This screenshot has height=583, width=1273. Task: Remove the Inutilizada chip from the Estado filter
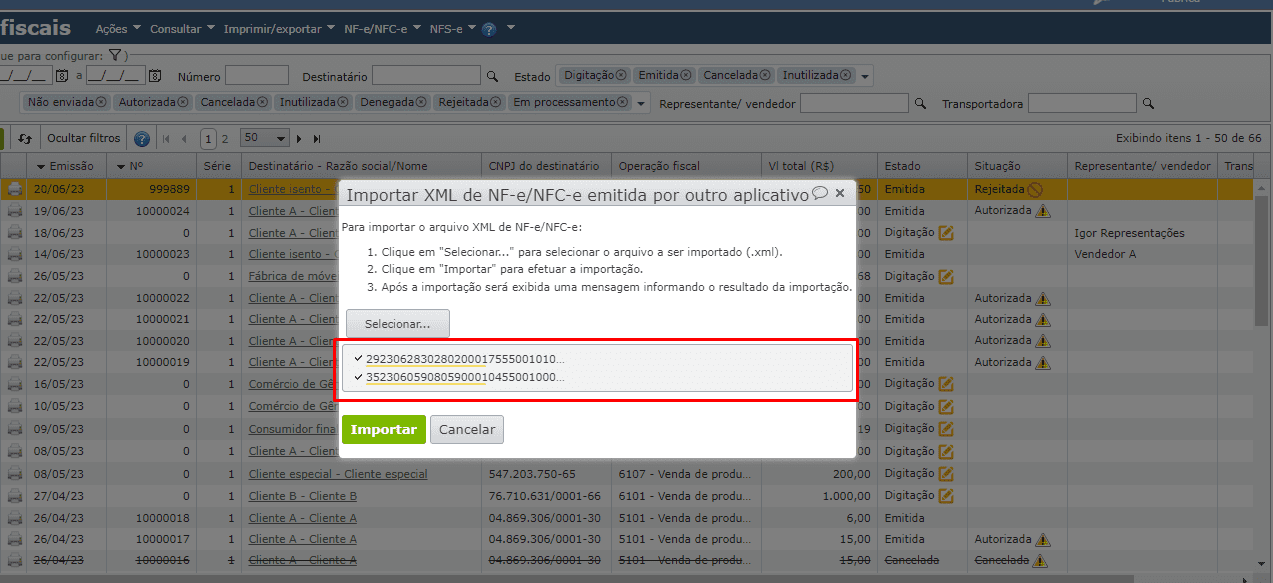tap(845, 75)
